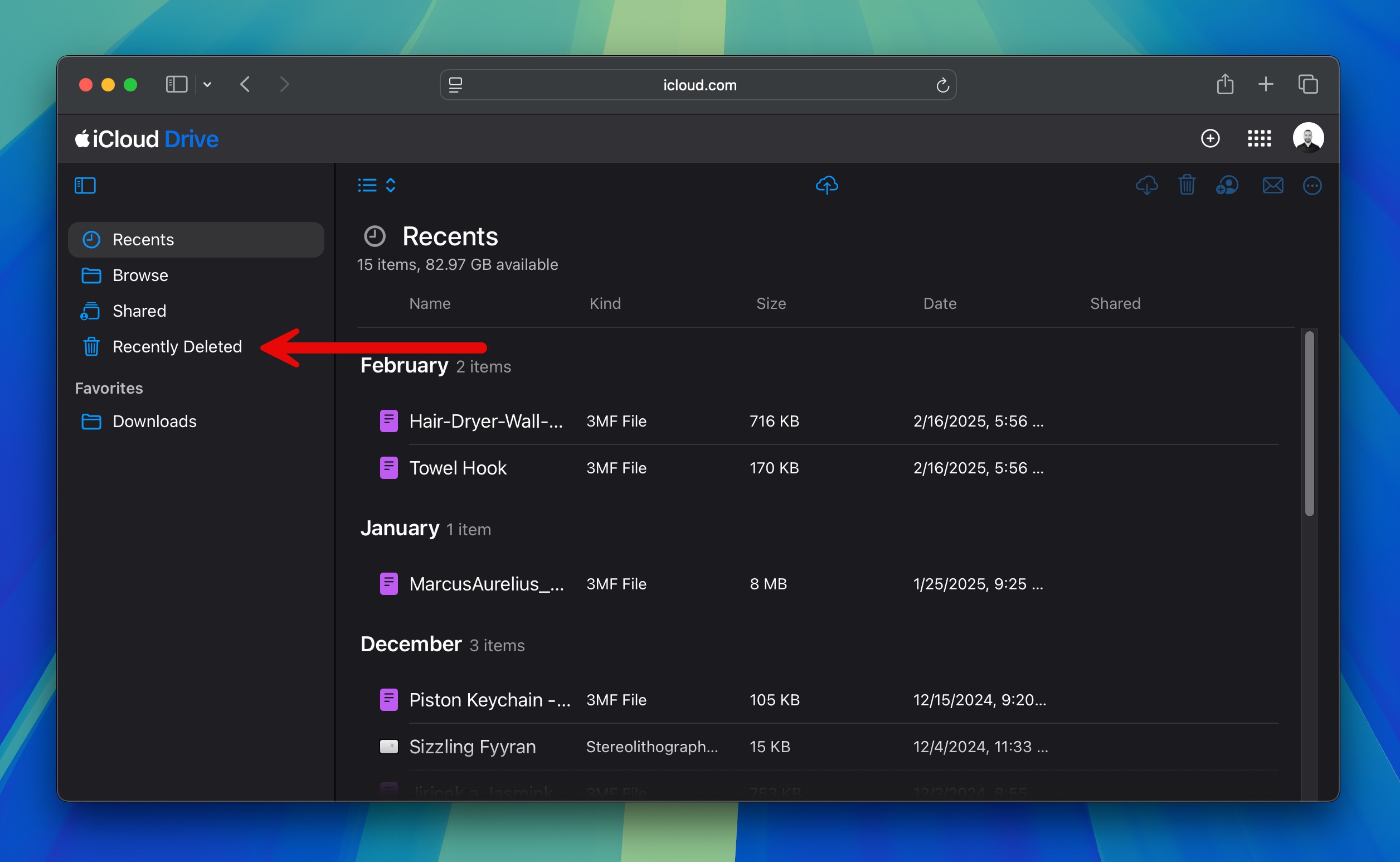
Task: Collapse the iCloud Drive sidebar panel
Action: coord(85,185)
